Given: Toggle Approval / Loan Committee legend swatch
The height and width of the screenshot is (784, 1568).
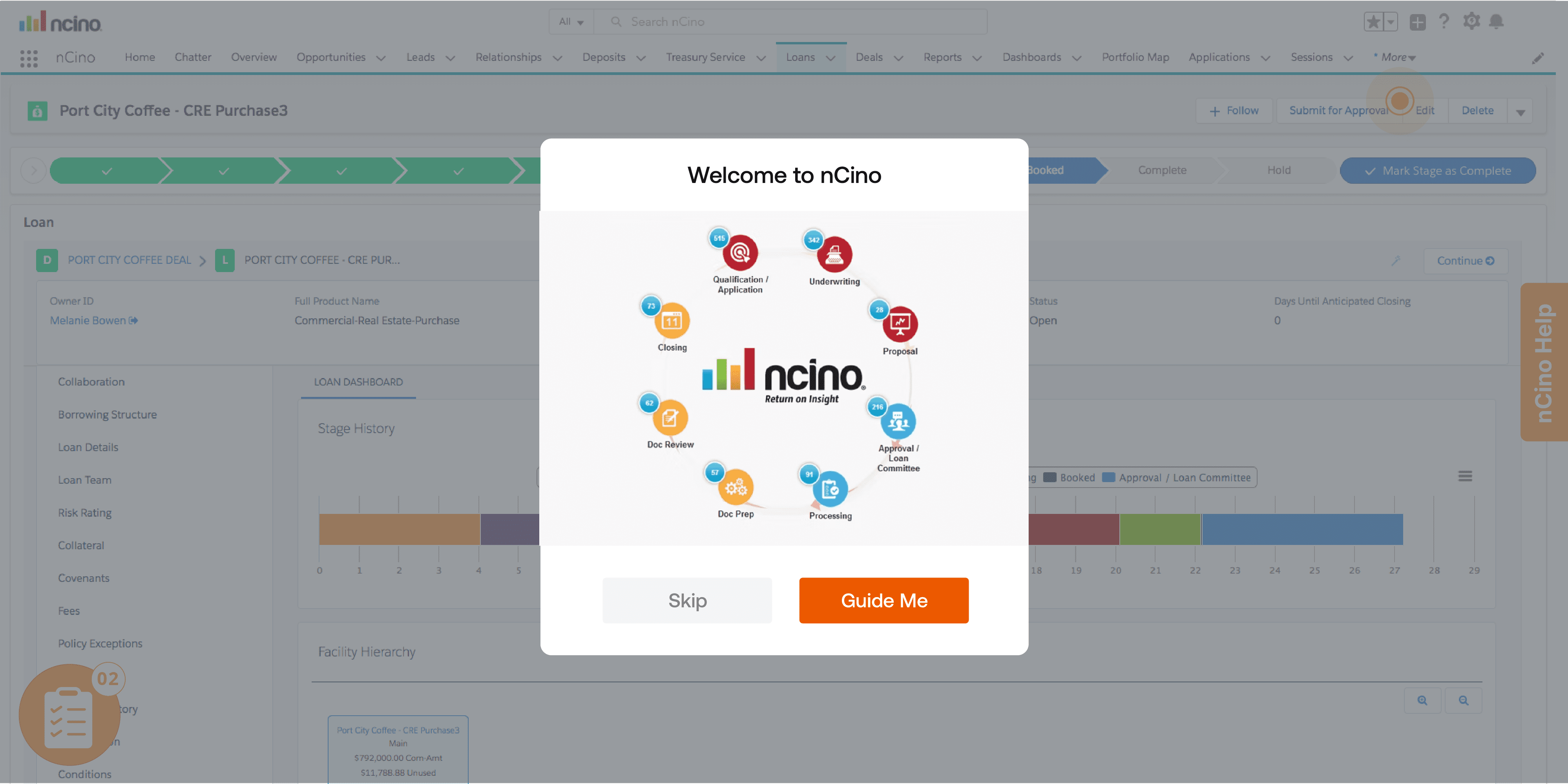Looking at the screenshot, I should (x=1108, y=478).
